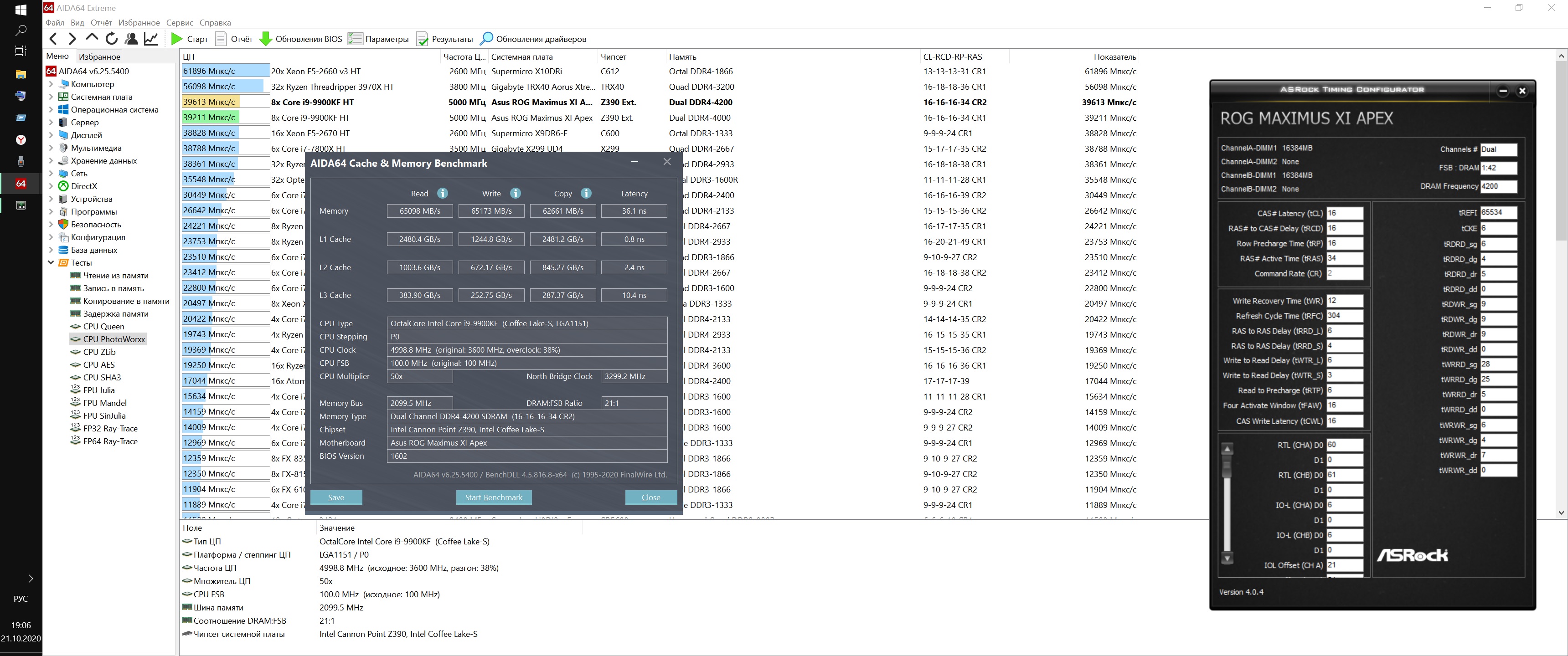Screen dimensions: 1568x656
Task: Click the Start Benchmark button
Action: [x=494, y=497]
